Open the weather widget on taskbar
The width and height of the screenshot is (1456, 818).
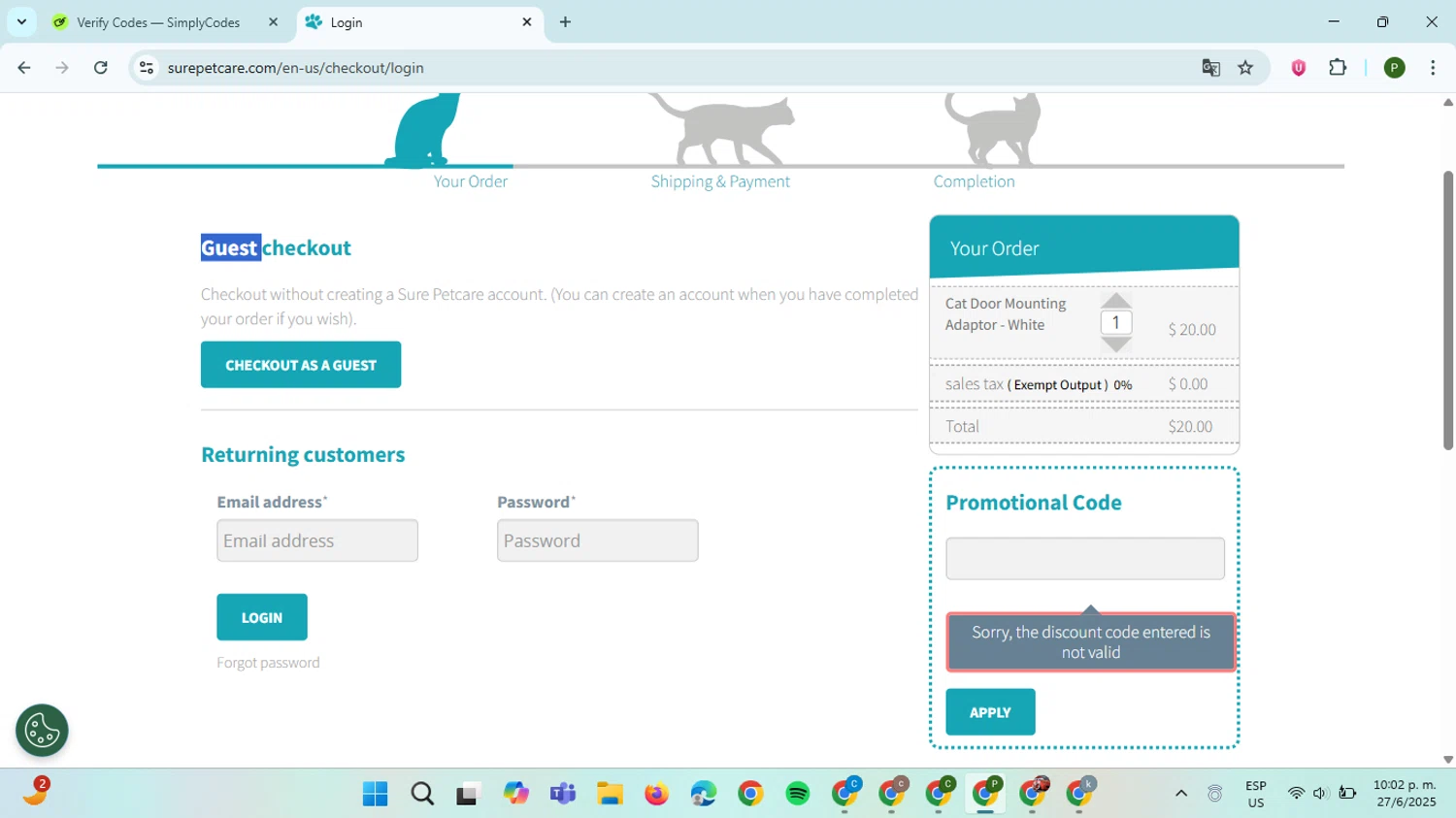[x=36, y=793]
